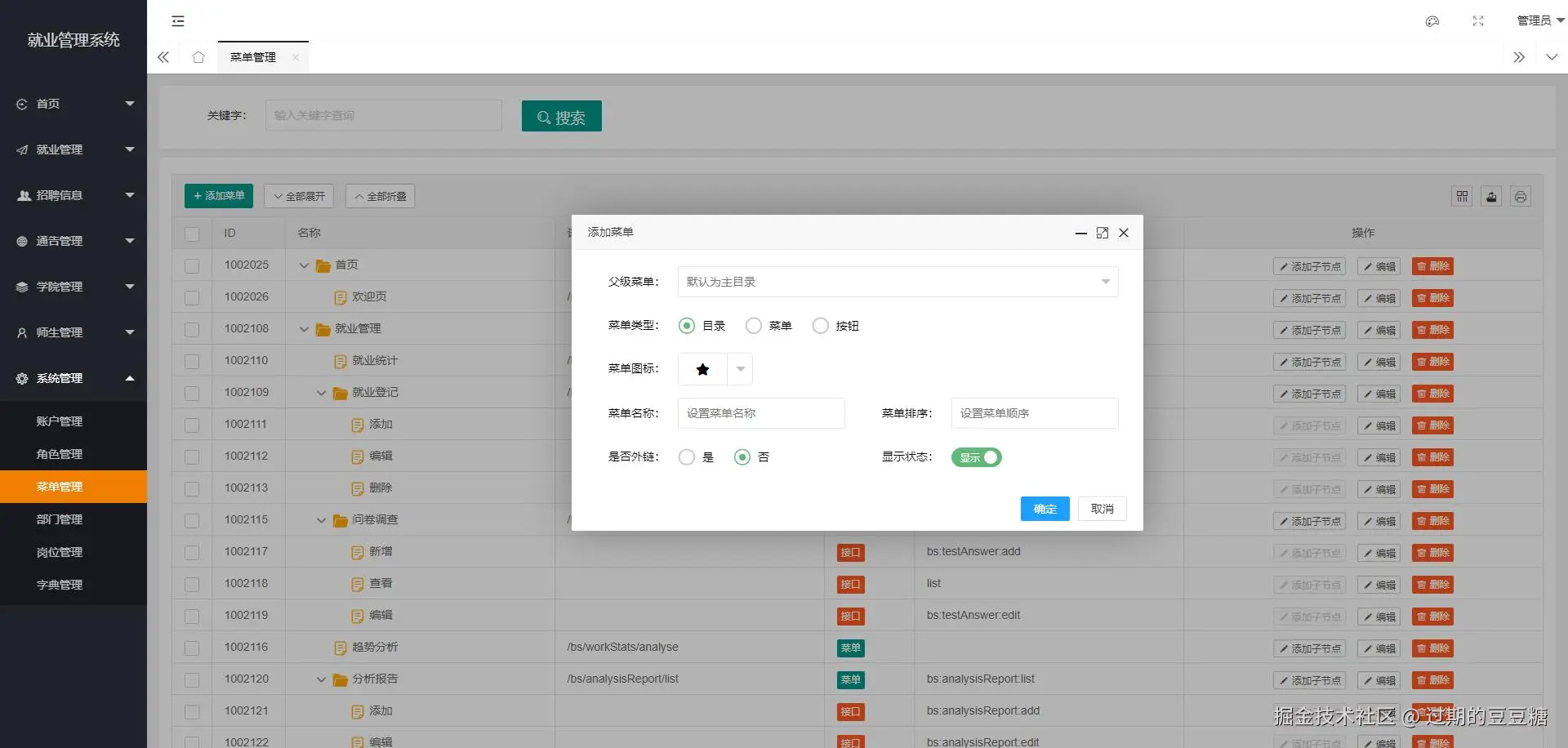The image size is (1568, 748).
Task: Collapse the 问卷调查 tree row
Action: coord(321,520)
